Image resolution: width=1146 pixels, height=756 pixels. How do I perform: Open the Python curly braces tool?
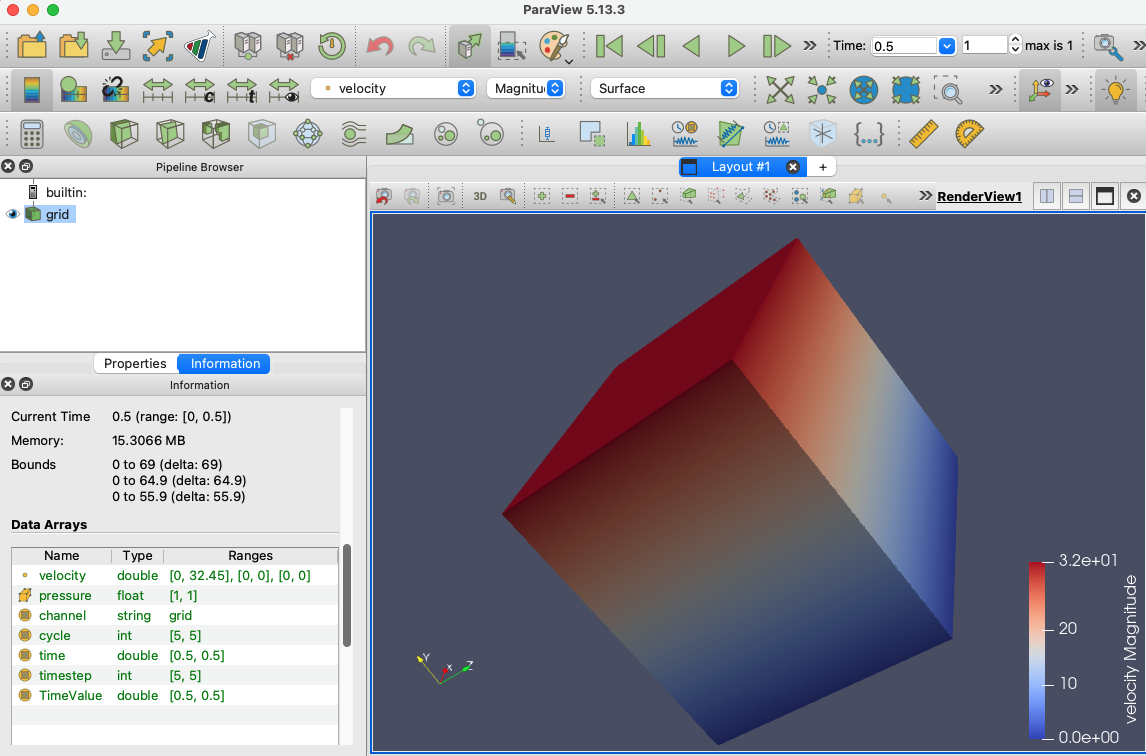[x=868, y=134]
